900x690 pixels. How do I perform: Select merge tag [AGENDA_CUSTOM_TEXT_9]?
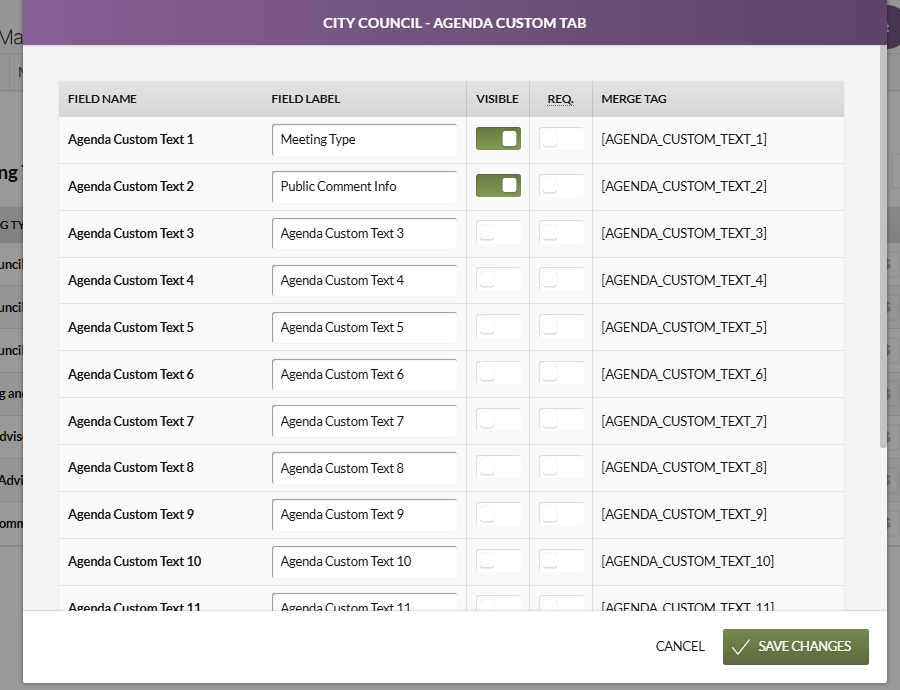(x=684, y=514)
